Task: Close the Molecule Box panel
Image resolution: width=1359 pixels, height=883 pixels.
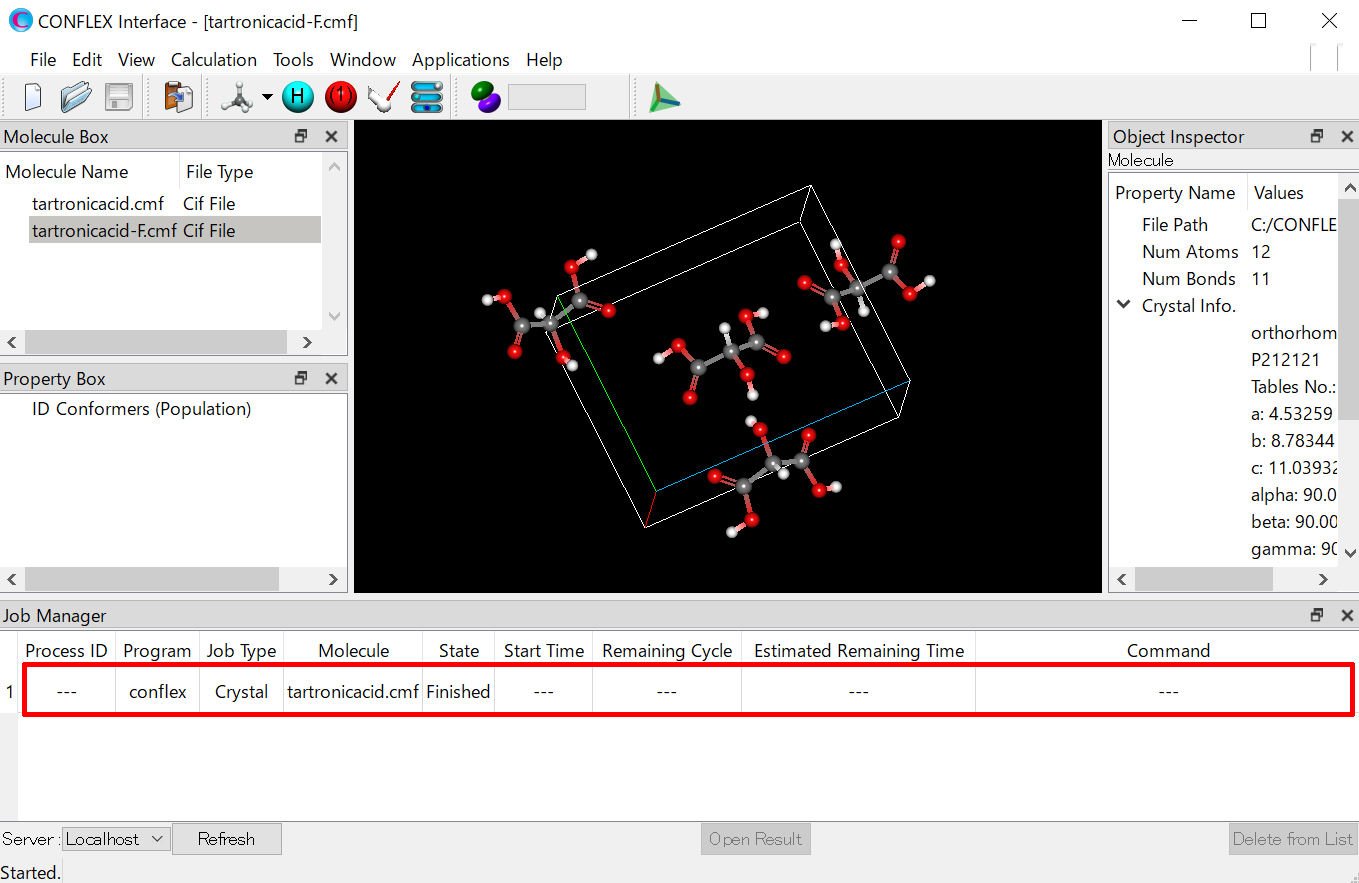Action: point(332,137)
